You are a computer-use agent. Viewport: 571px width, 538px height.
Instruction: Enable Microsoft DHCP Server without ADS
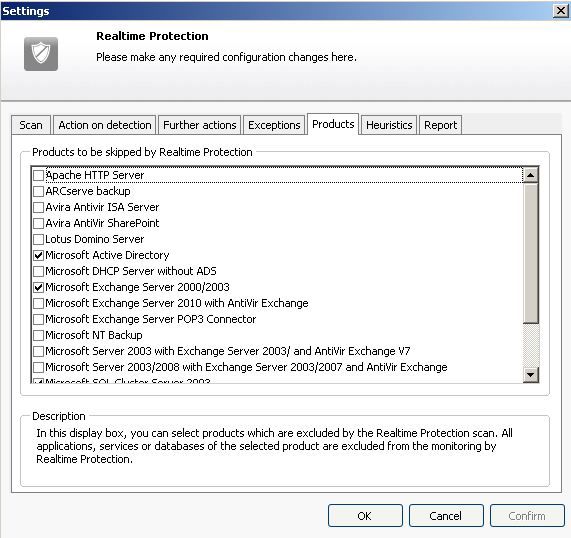pos(38,271)
